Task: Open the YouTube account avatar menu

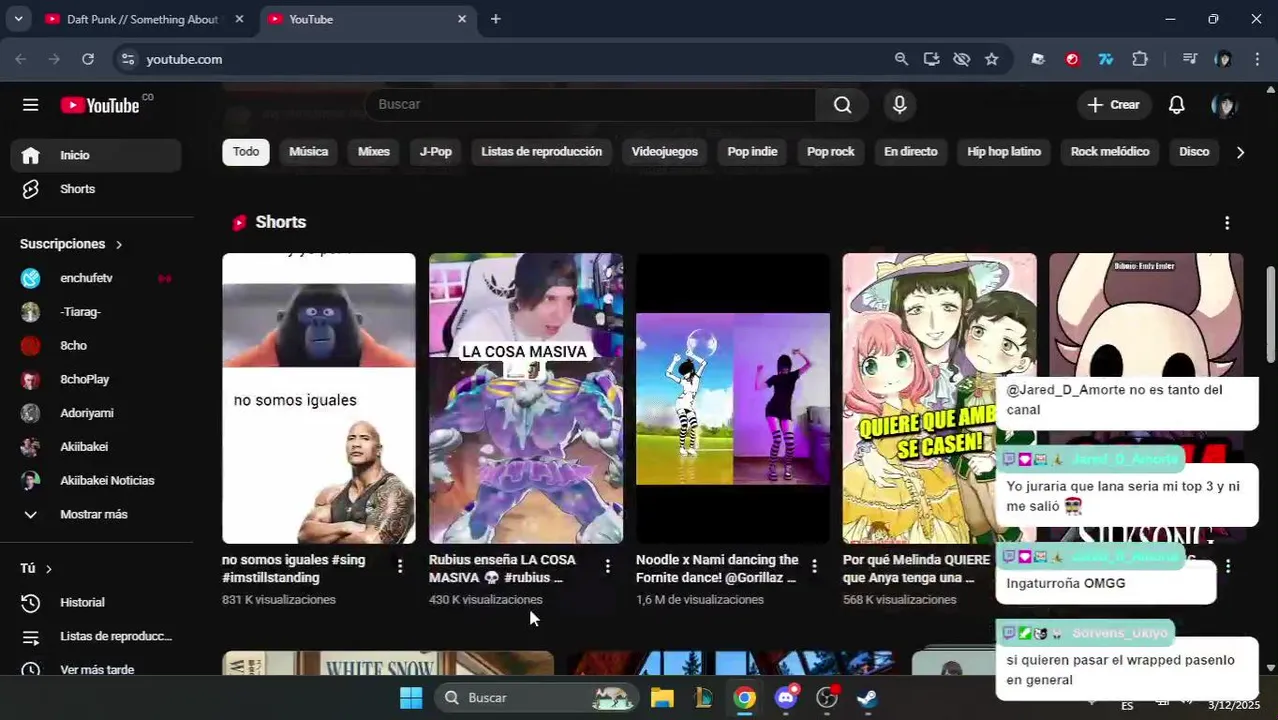Action: coord(1224,105)
